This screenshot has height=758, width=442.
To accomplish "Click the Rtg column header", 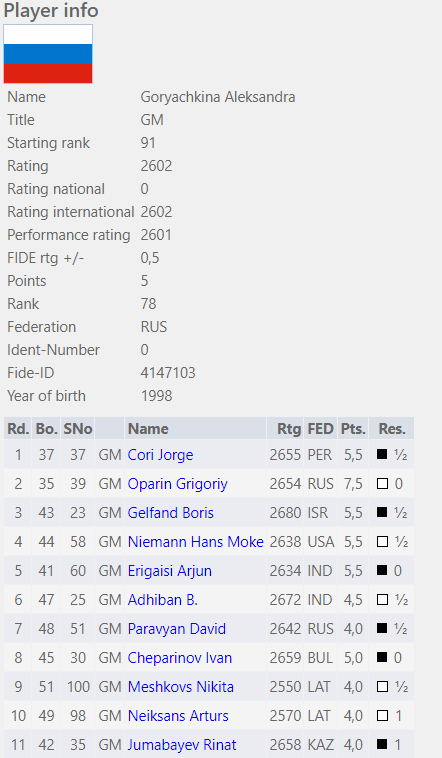I will 289,429.
